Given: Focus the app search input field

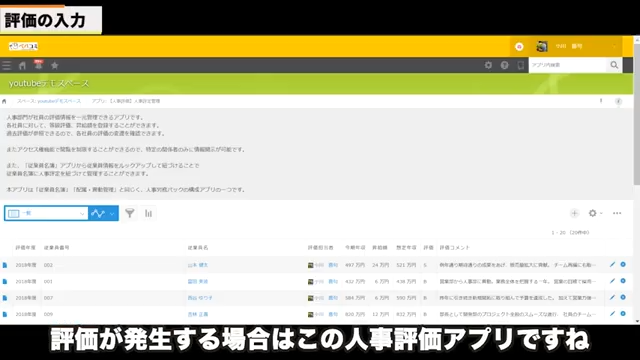Looking at the screenshot, I should click(568, 65).
